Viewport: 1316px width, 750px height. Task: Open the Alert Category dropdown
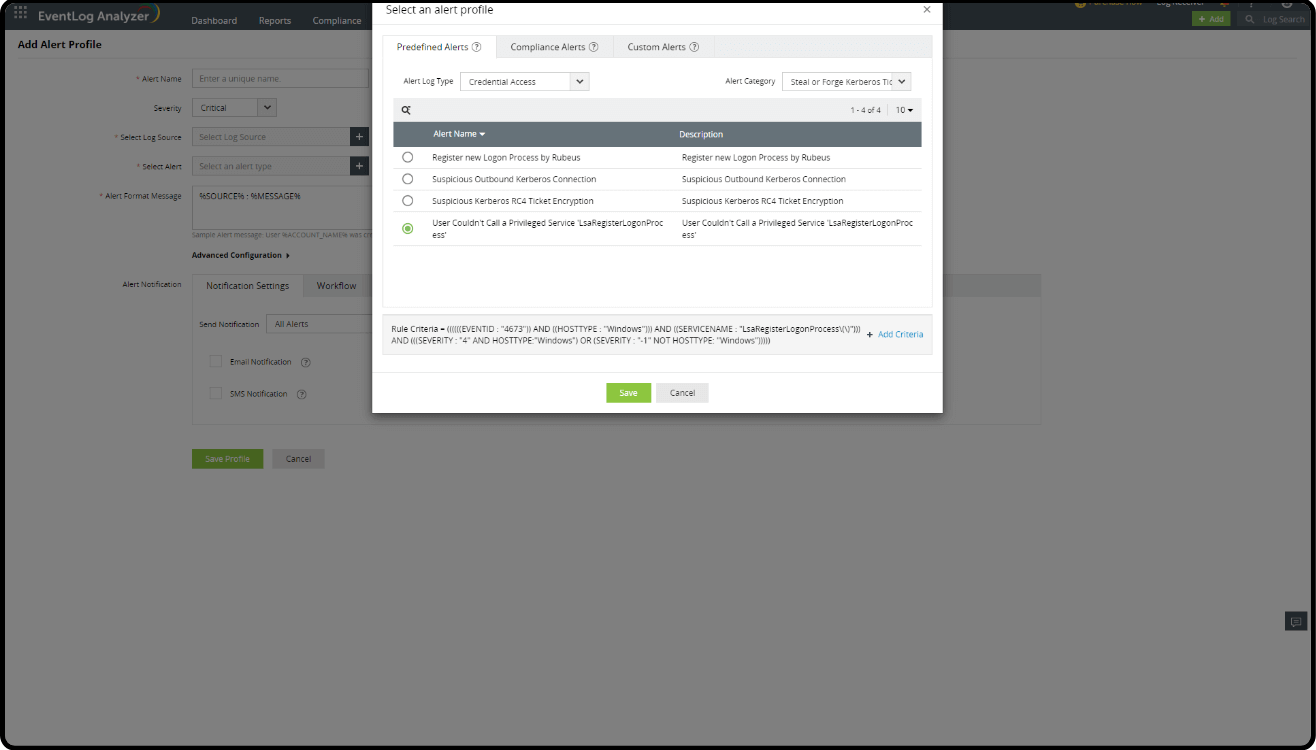tap(846, 82)
